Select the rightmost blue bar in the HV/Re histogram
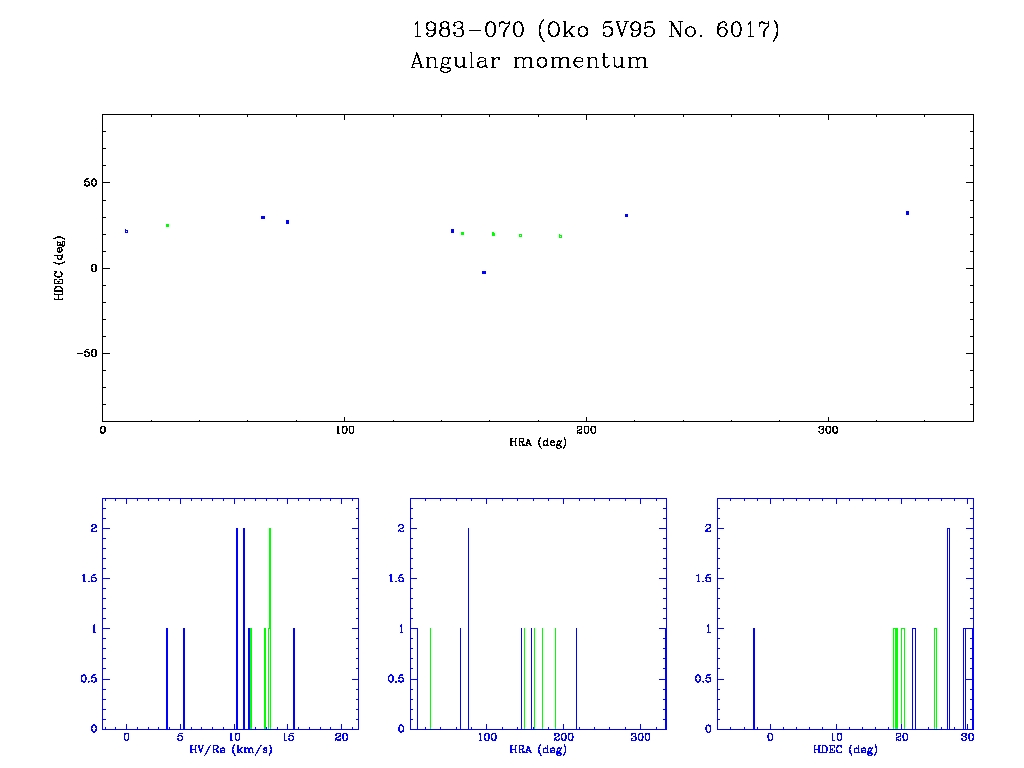Image resolution: width=1024 pixels, height=768 pixels. (x=294, y=679)
